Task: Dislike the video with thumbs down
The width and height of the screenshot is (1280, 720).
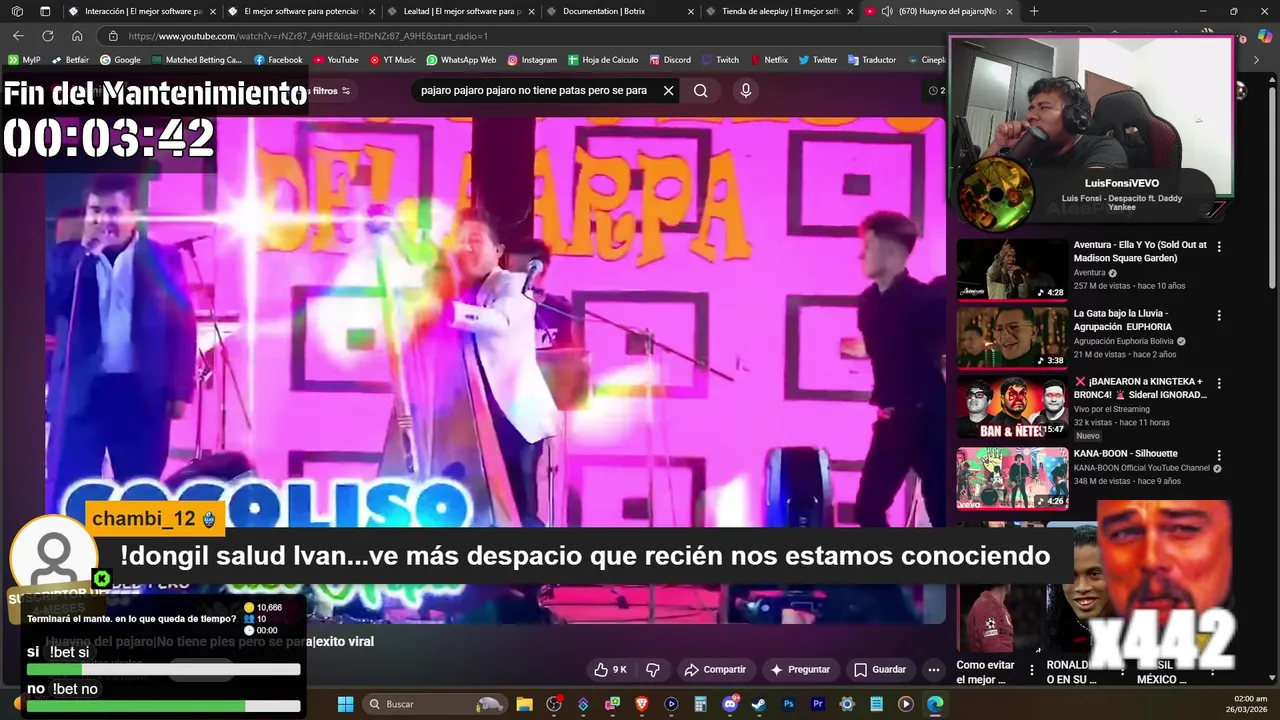Action: coord(653,669)
